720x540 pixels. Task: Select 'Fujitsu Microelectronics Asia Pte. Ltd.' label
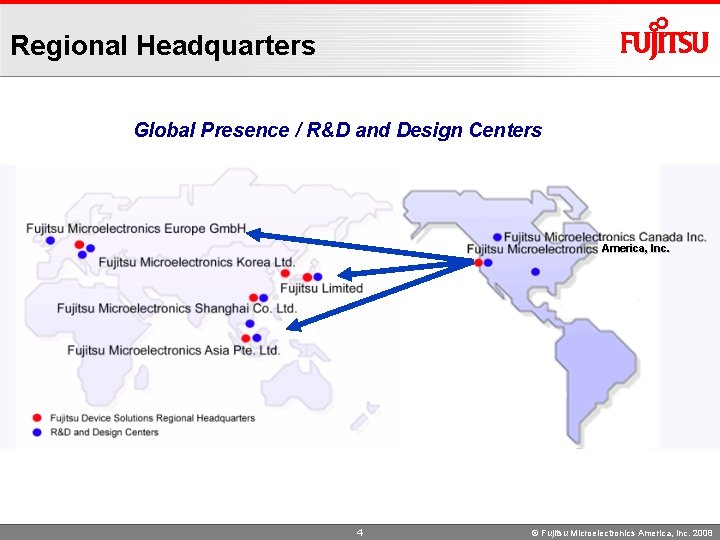pyautogui.click(x=174, y=350)
